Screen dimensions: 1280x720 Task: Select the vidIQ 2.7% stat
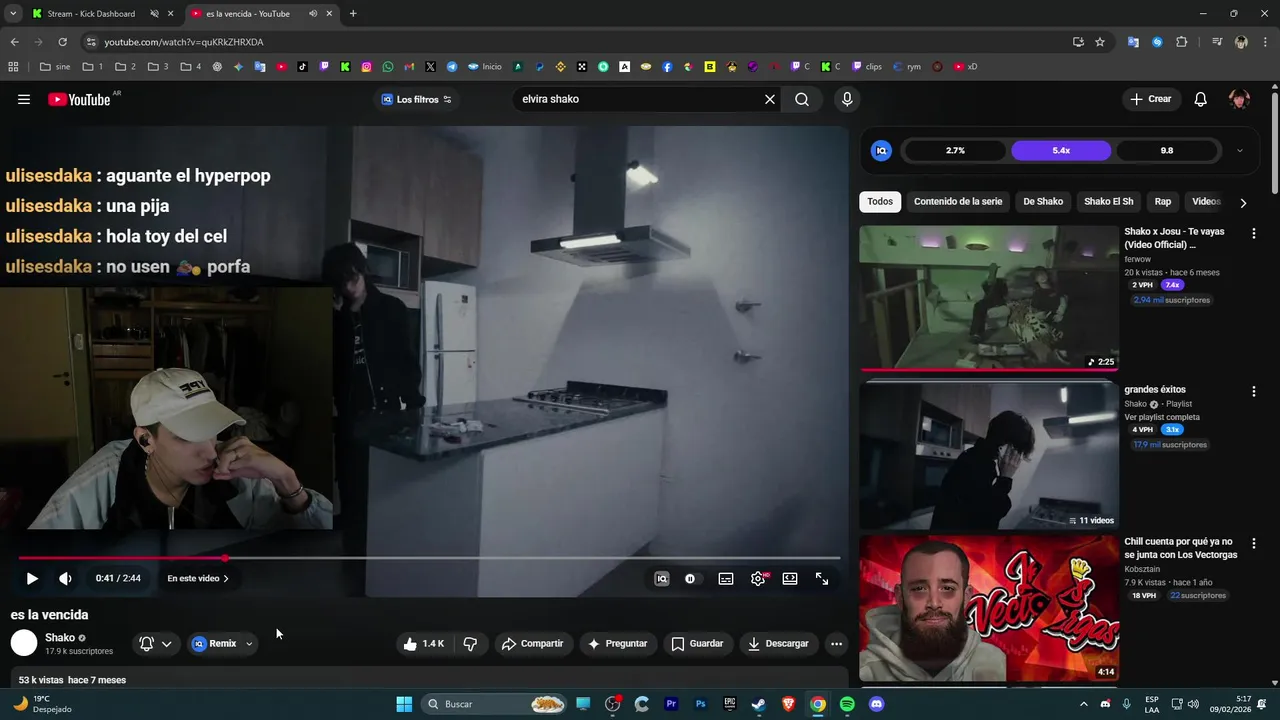coord(955,151)
